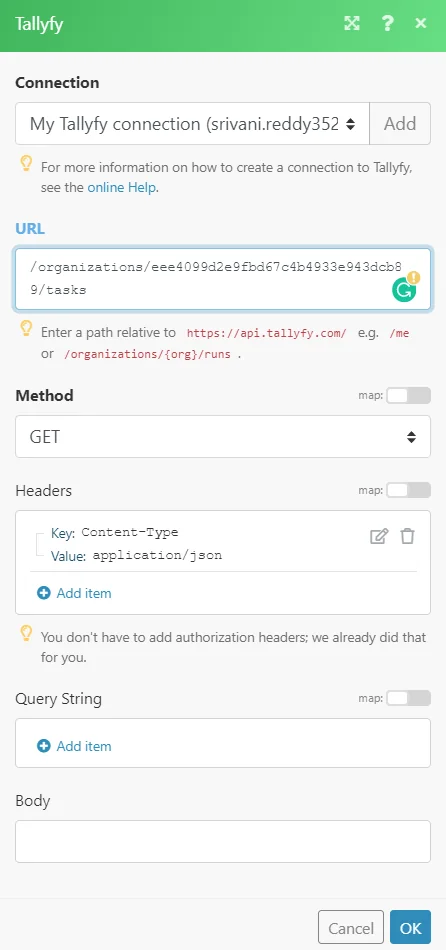Toggle the map switch for Method
Viewport: 446px width, 950px height.
[x=408, y=396]
